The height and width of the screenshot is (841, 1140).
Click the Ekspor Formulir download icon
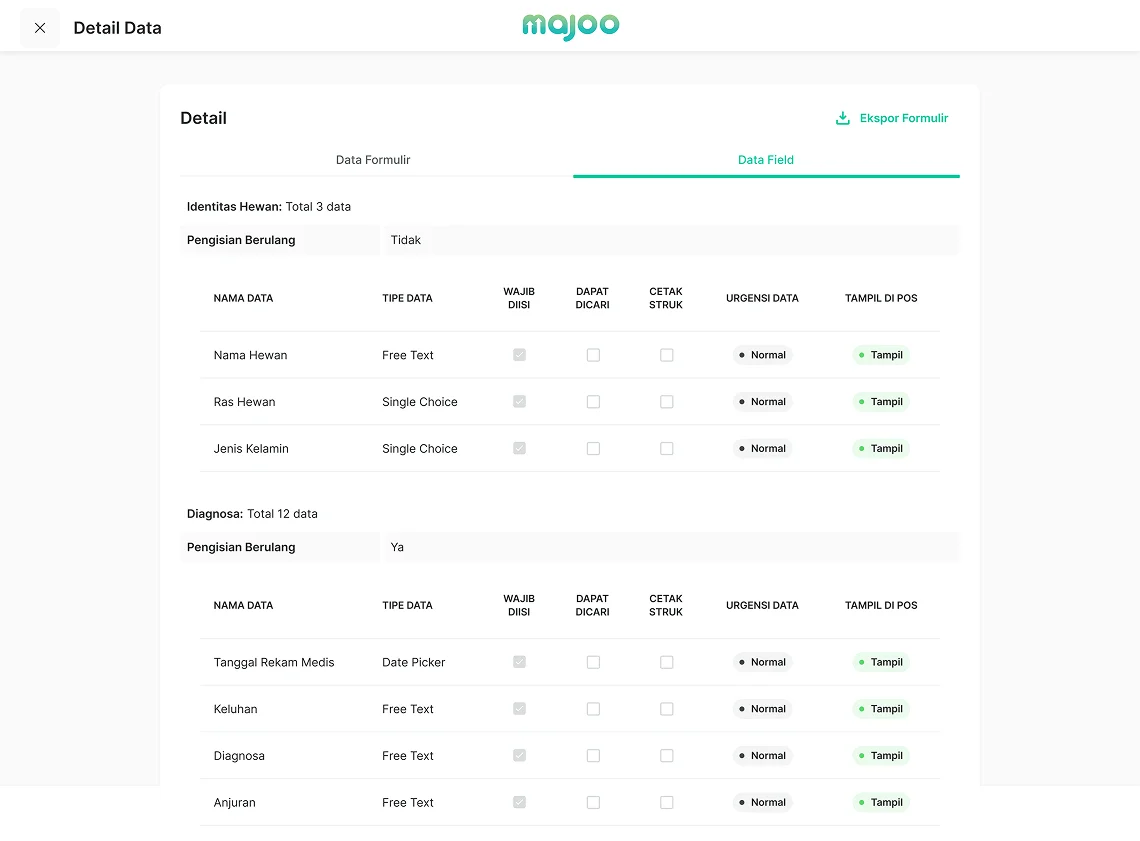(x=842, y=118)
